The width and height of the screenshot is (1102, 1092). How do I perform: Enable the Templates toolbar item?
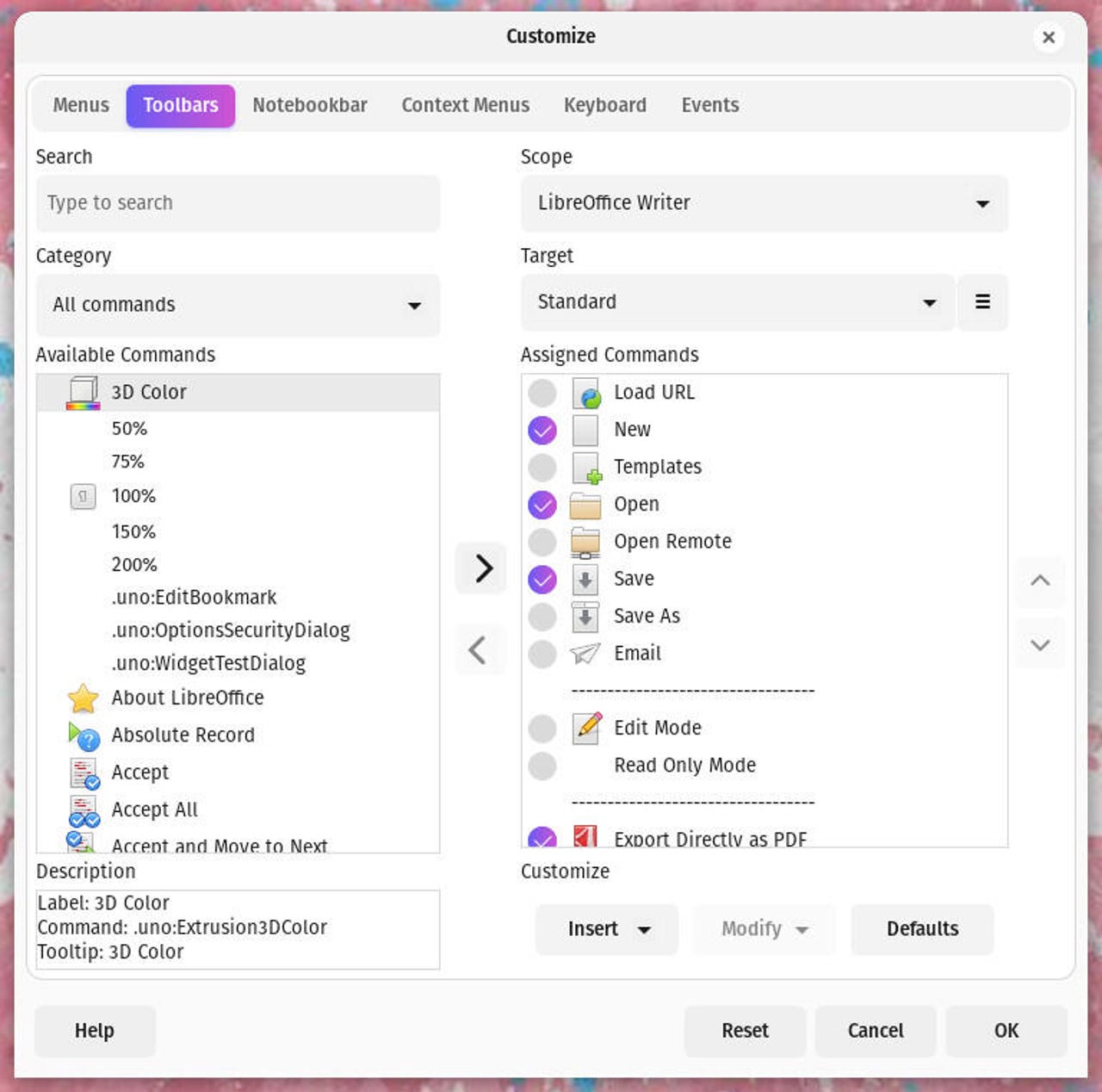542,468
